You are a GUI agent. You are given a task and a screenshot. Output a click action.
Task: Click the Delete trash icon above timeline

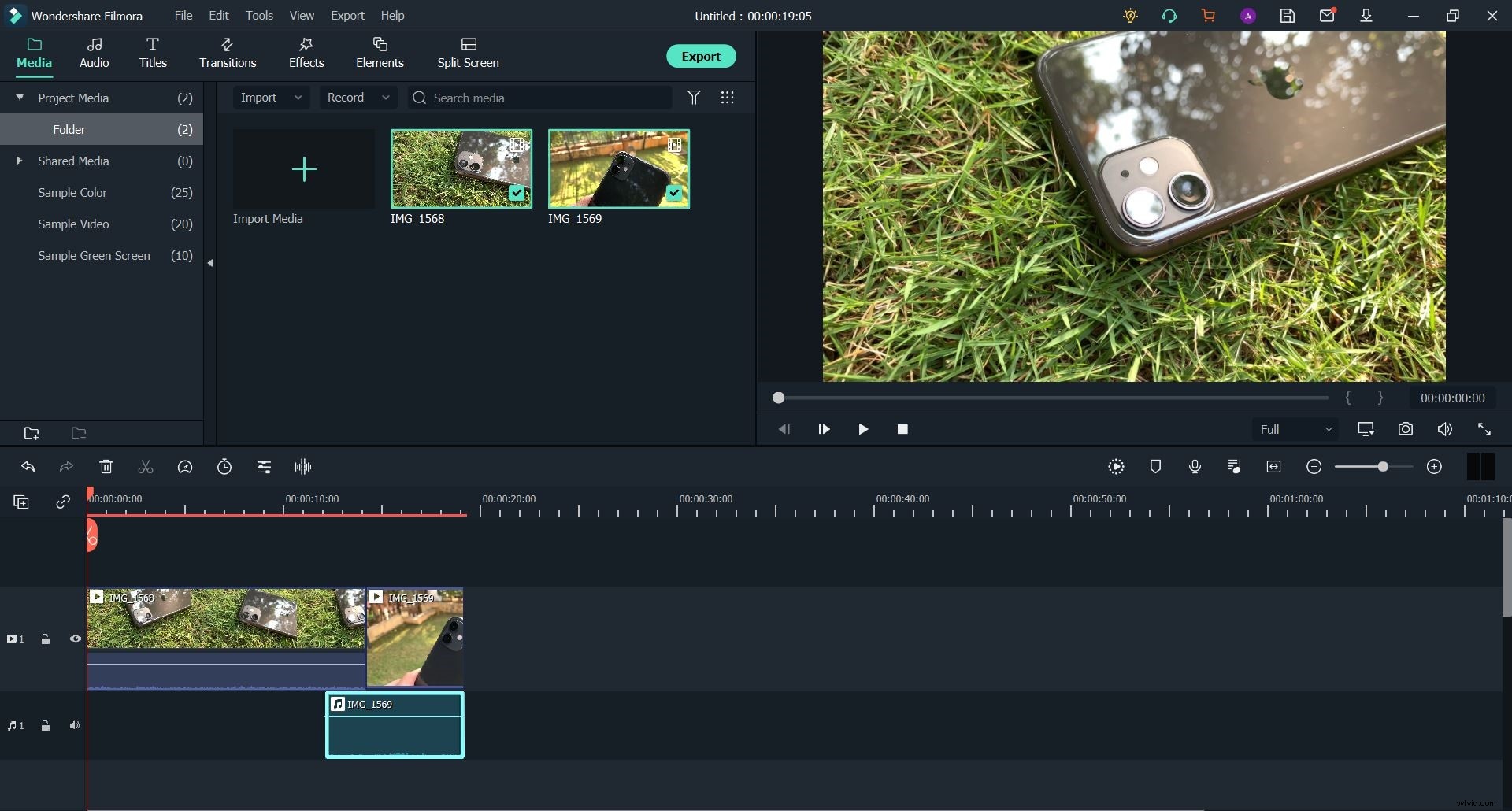tap(106, 466)
